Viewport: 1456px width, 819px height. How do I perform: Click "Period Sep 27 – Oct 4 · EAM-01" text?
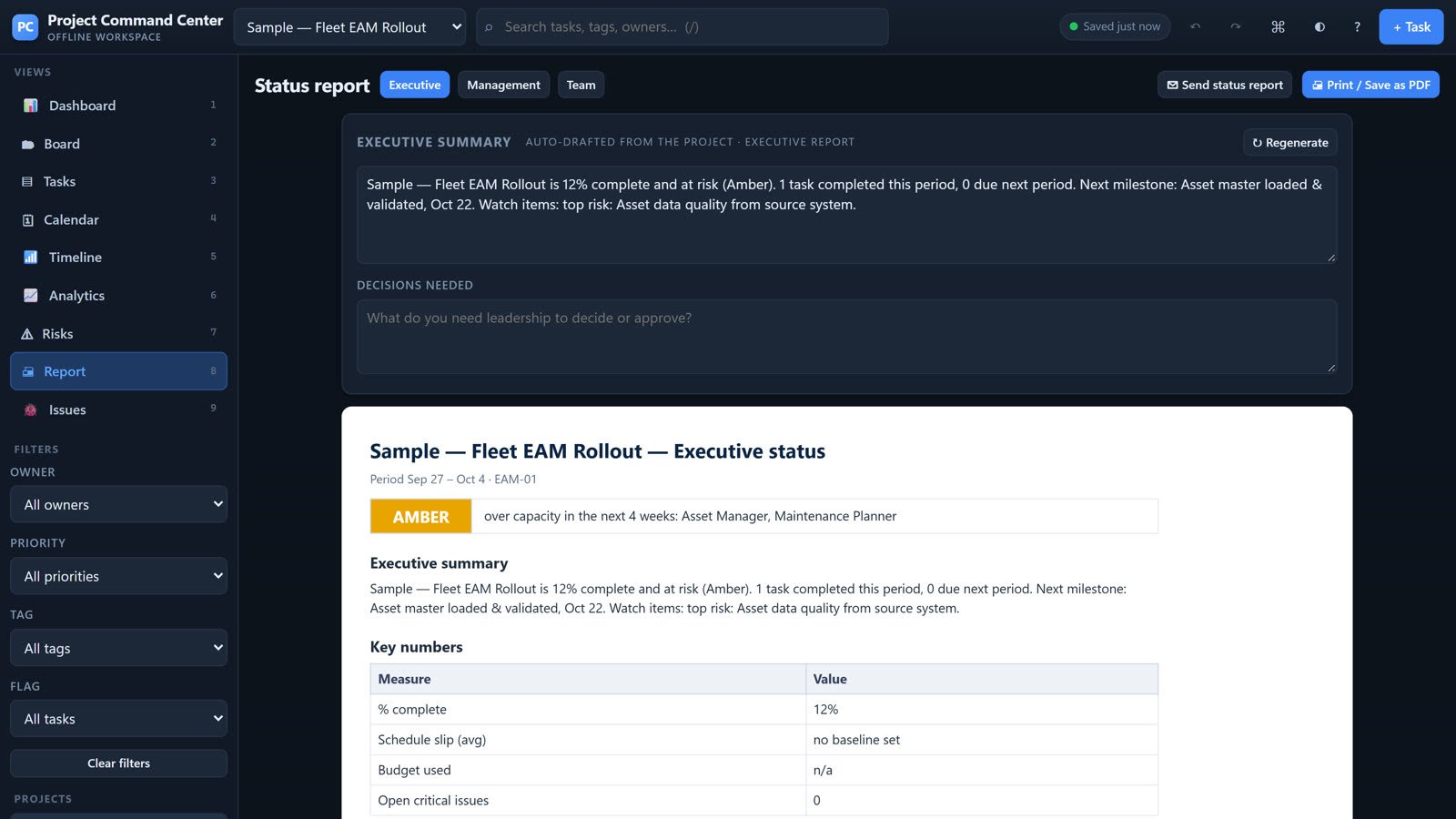(x=453, y=480)
